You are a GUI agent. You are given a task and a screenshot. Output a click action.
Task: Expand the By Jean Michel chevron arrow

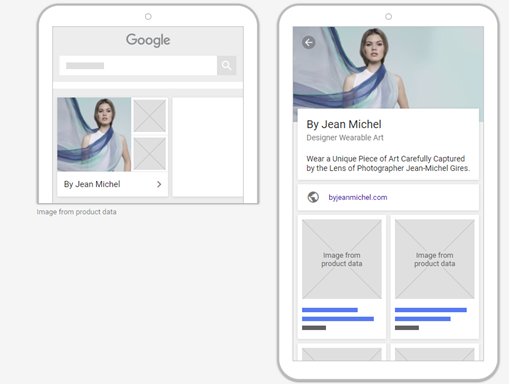point(159,184)
